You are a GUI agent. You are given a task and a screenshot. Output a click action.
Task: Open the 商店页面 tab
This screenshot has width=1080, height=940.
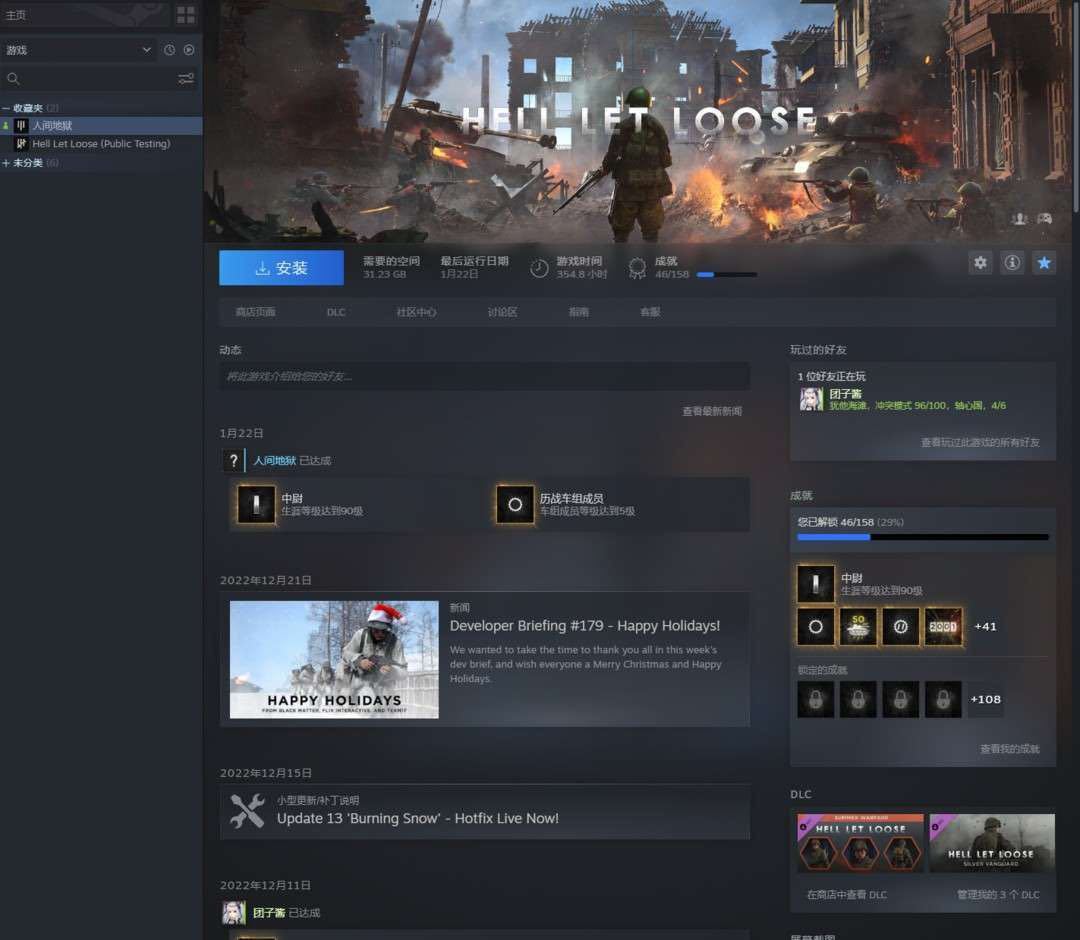(255, 312)
